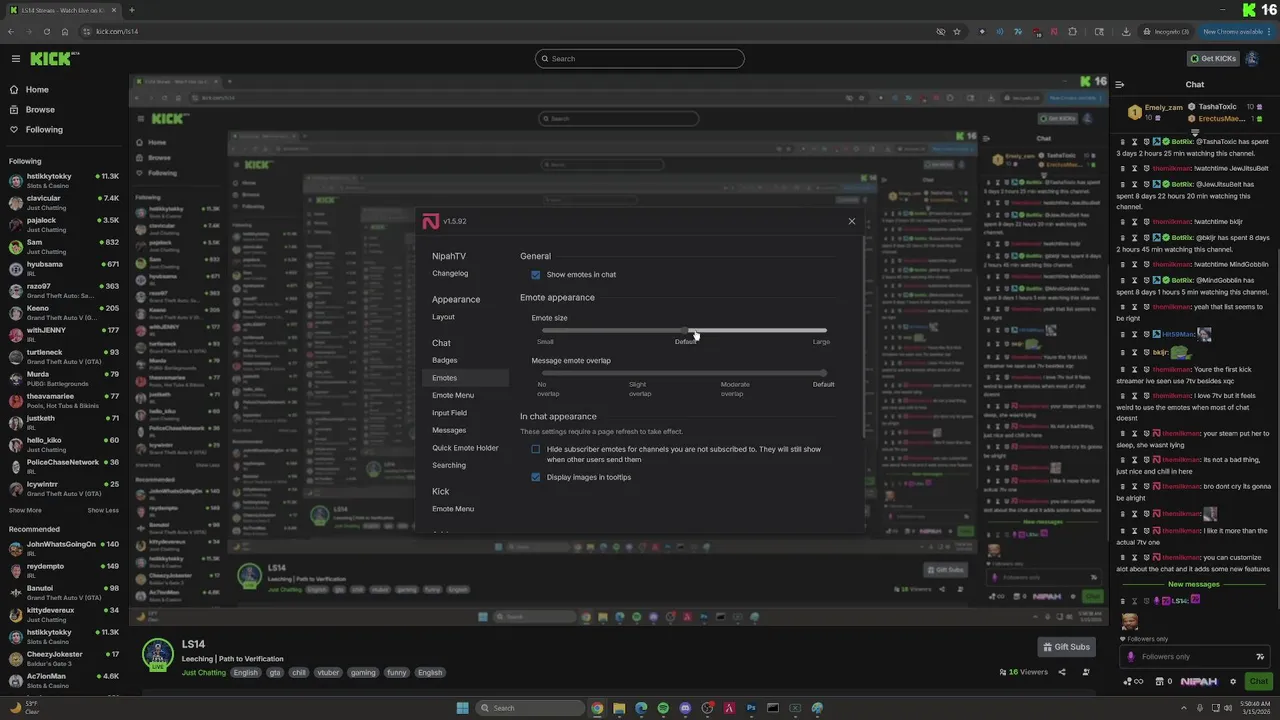Open Searching settings category

pyautogui.click(x=449, y=465)
